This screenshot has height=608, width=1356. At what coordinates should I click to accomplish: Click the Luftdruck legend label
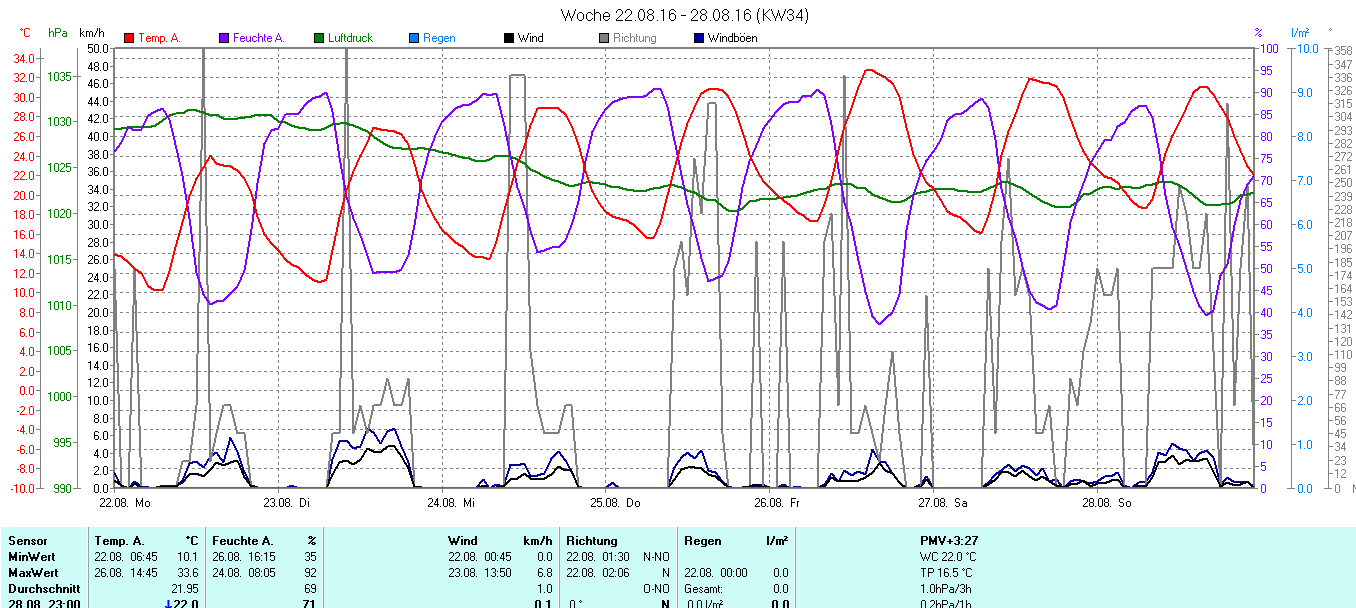pyautogui.click(x=350, y=39)
